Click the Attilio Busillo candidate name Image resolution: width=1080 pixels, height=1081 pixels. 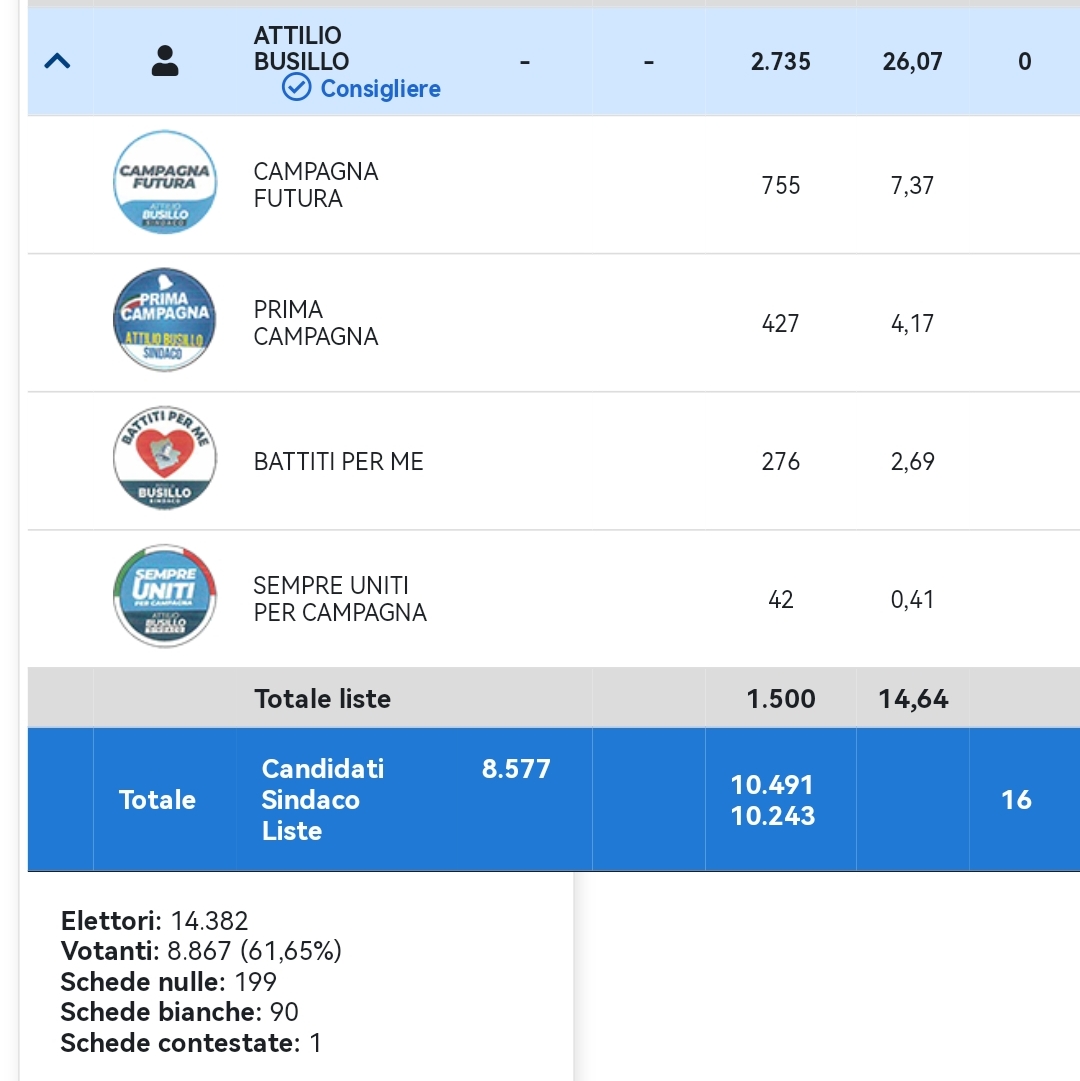301,48
